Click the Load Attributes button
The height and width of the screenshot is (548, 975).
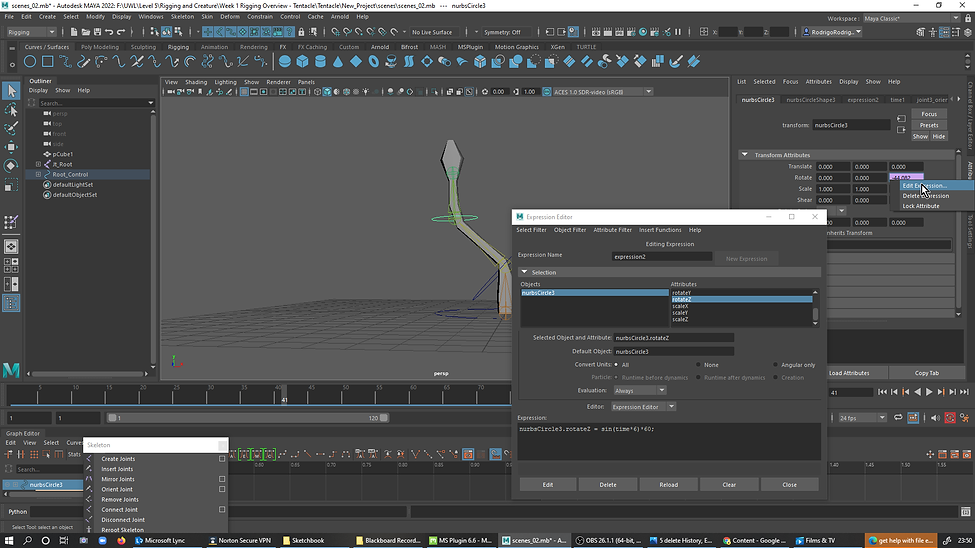[849, 373]
